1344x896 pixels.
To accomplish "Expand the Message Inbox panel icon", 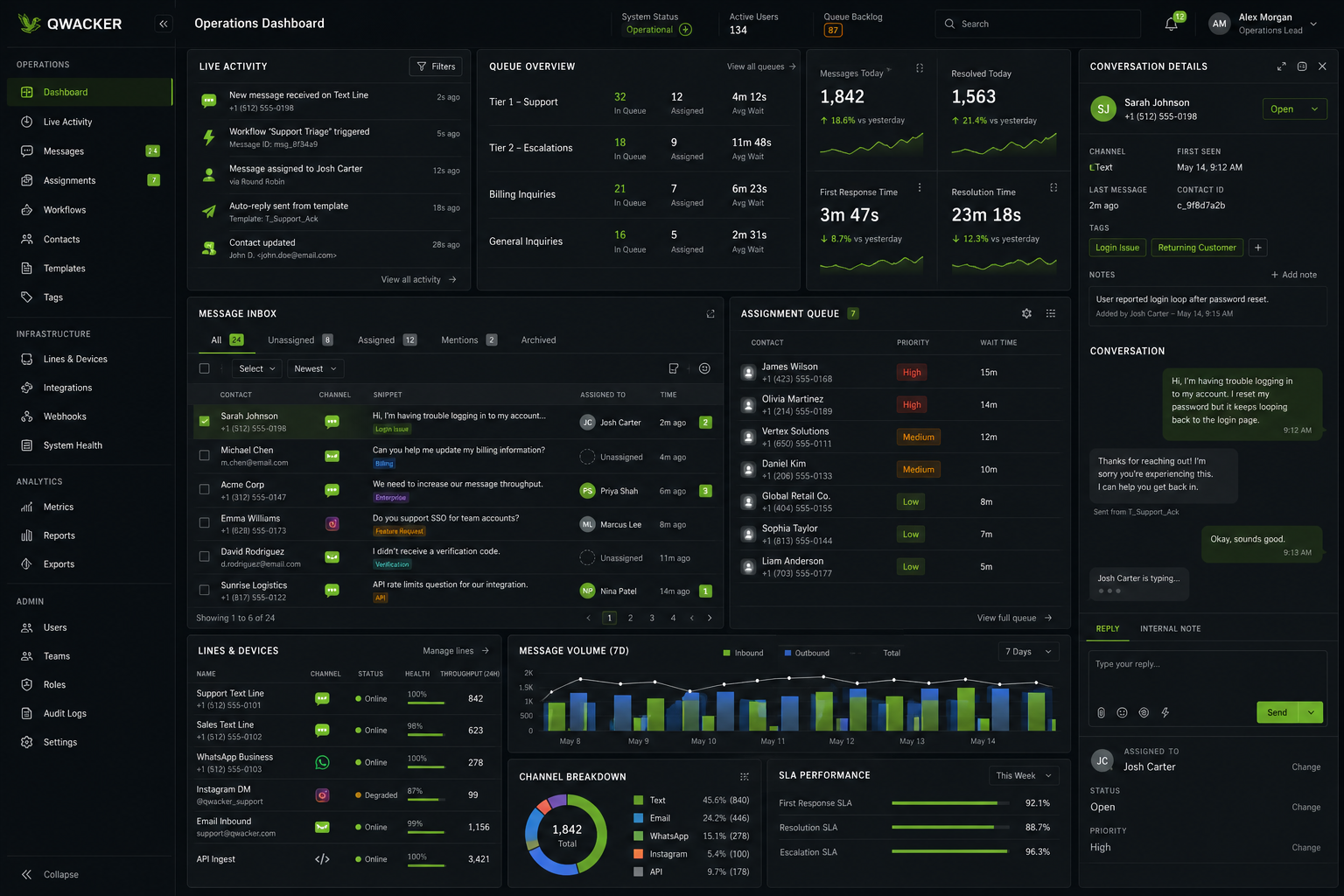I will [710, 313].
